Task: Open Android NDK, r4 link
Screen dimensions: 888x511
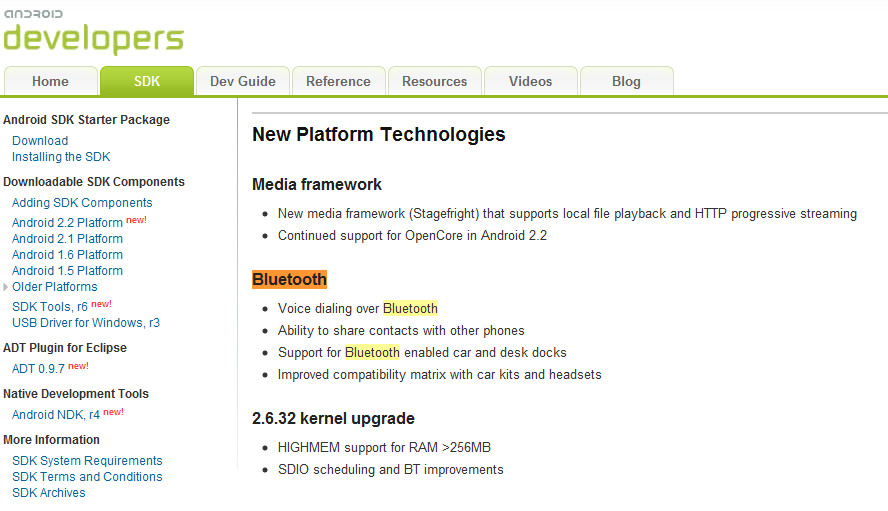Action: [x=56, y=415]
